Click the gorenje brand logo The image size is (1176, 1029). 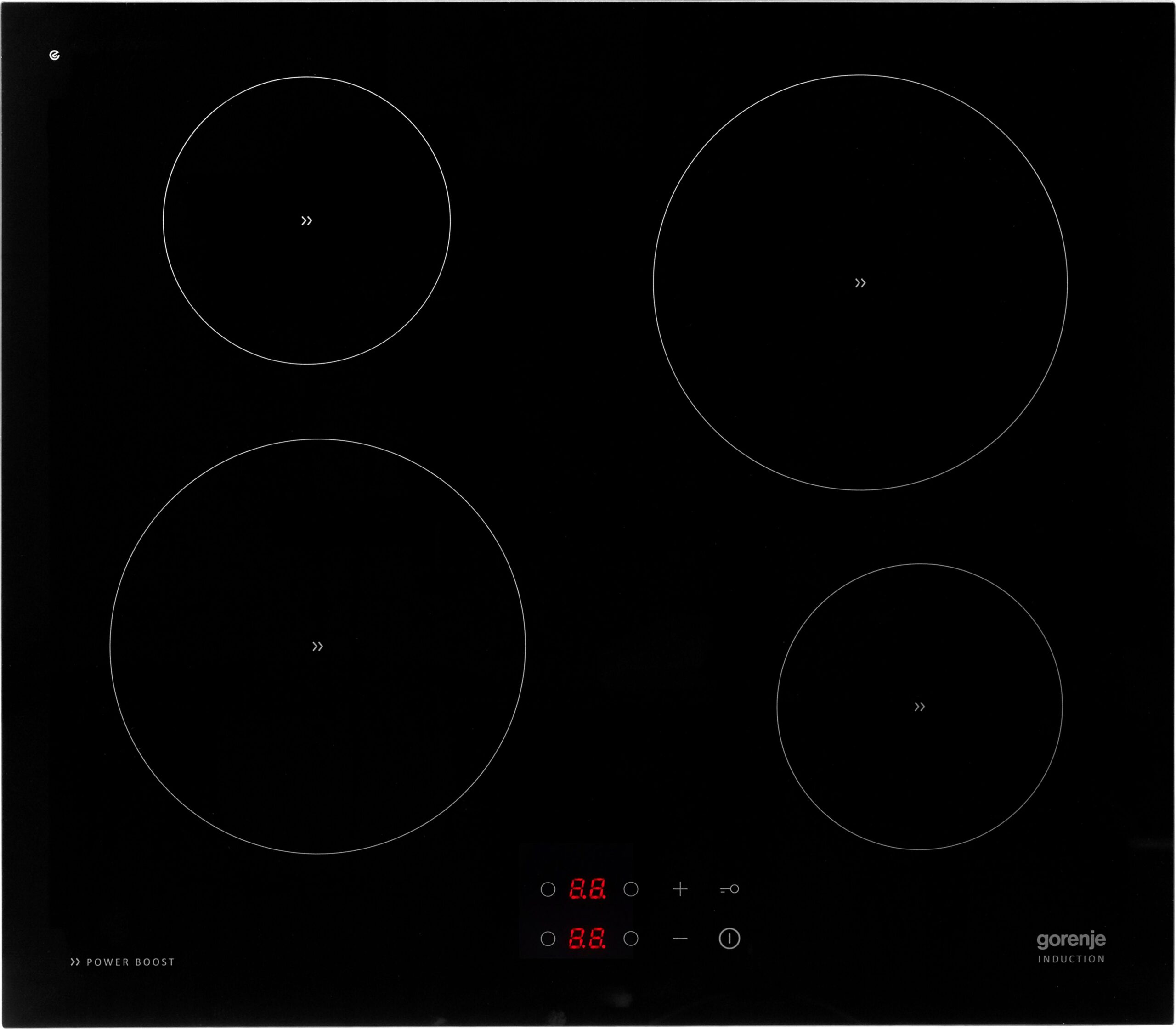pyautogui.click(x=1071, y=940)
